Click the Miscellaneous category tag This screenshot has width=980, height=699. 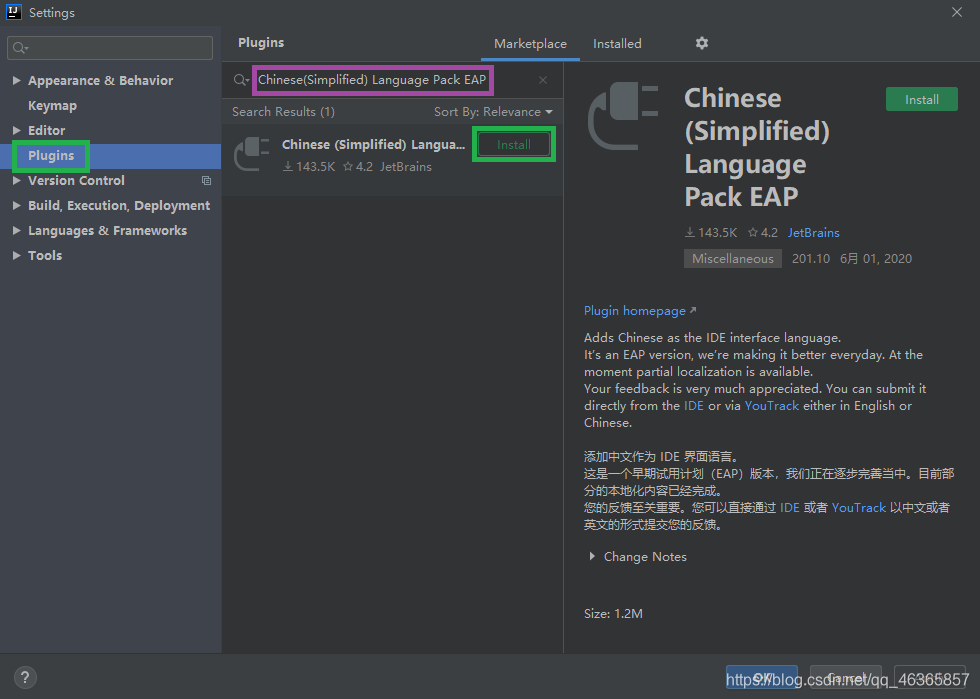tap(732, 259)
